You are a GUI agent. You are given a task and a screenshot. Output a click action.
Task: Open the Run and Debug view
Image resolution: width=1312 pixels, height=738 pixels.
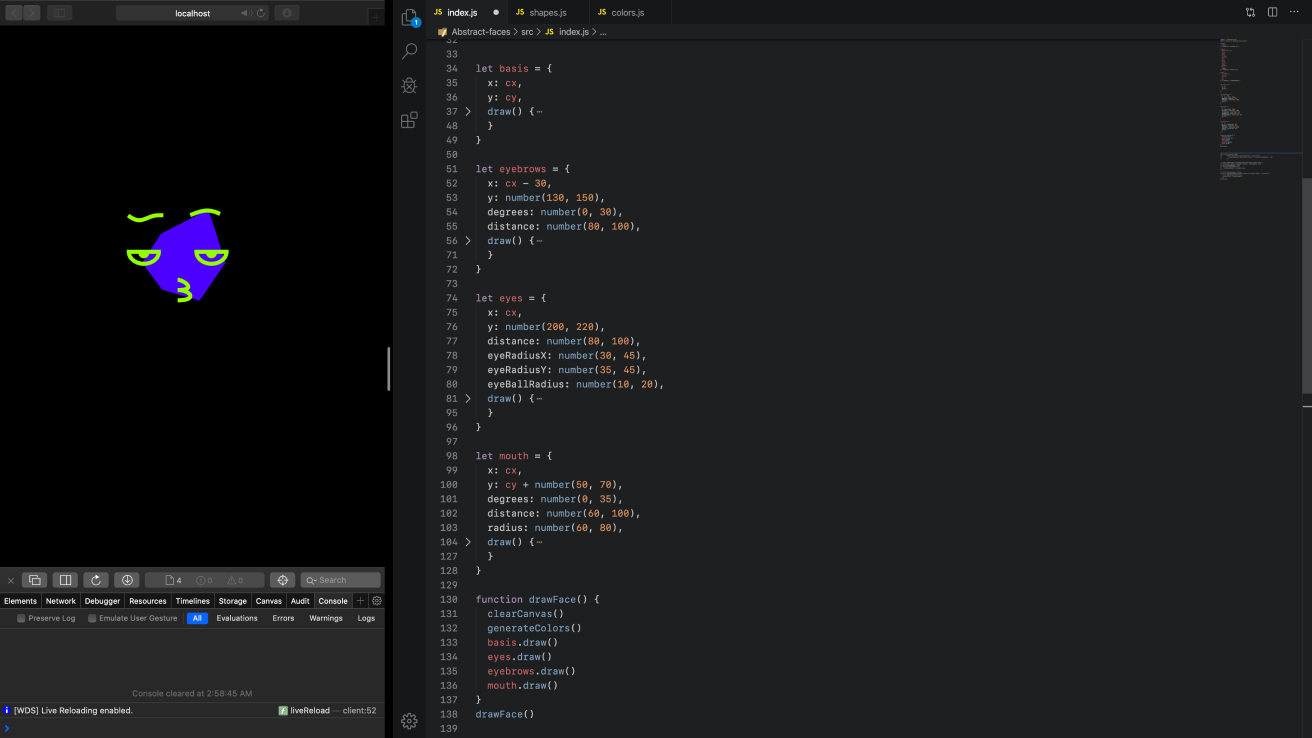[x=409, y=86]
